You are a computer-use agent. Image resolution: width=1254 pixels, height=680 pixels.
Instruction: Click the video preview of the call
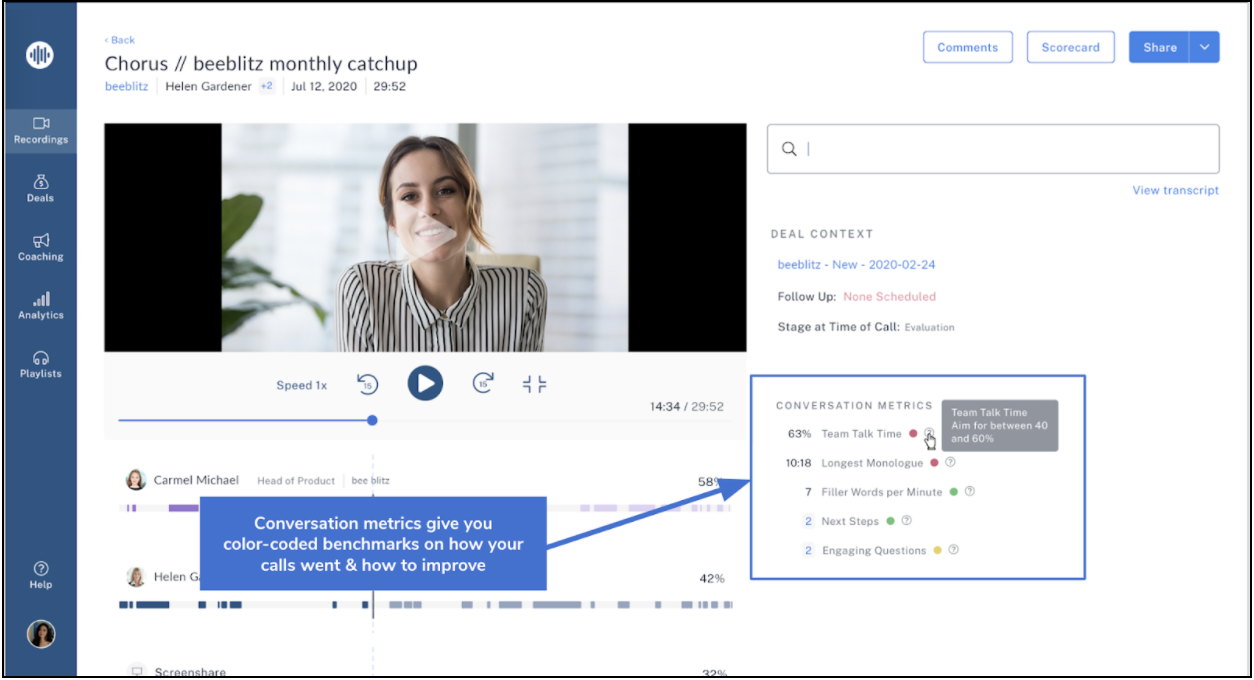coord(425,237)
